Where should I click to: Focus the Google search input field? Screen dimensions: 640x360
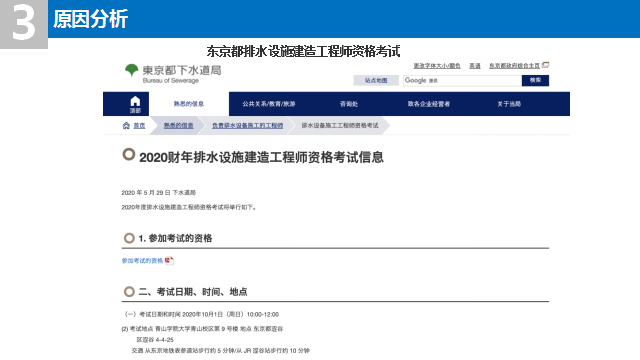(462, 80)
